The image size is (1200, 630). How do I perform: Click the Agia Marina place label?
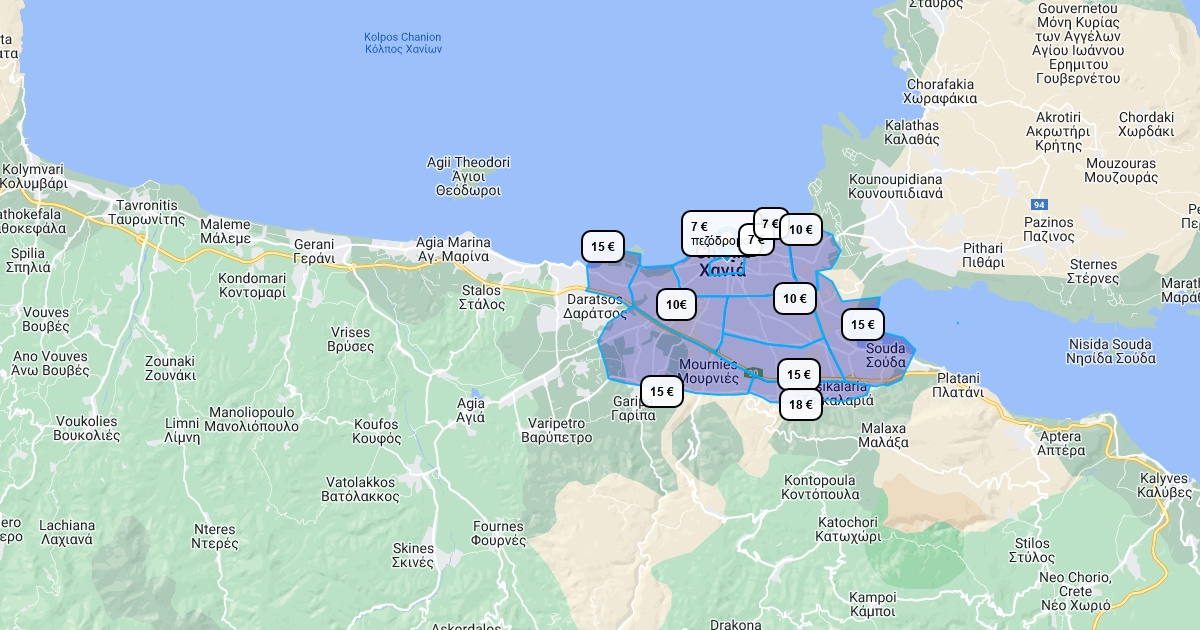[453, 249]
